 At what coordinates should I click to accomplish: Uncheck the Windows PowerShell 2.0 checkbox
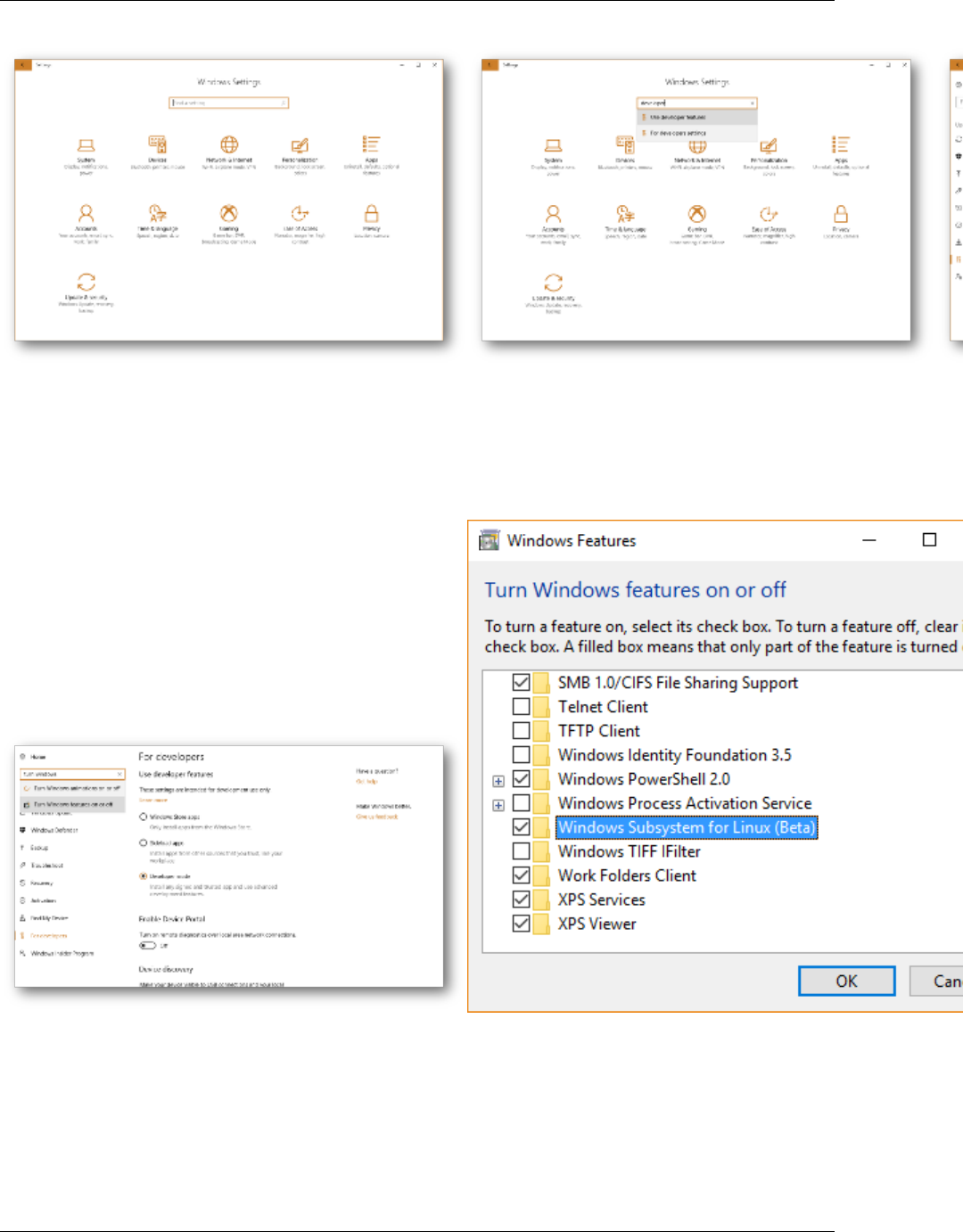[522, 779]
